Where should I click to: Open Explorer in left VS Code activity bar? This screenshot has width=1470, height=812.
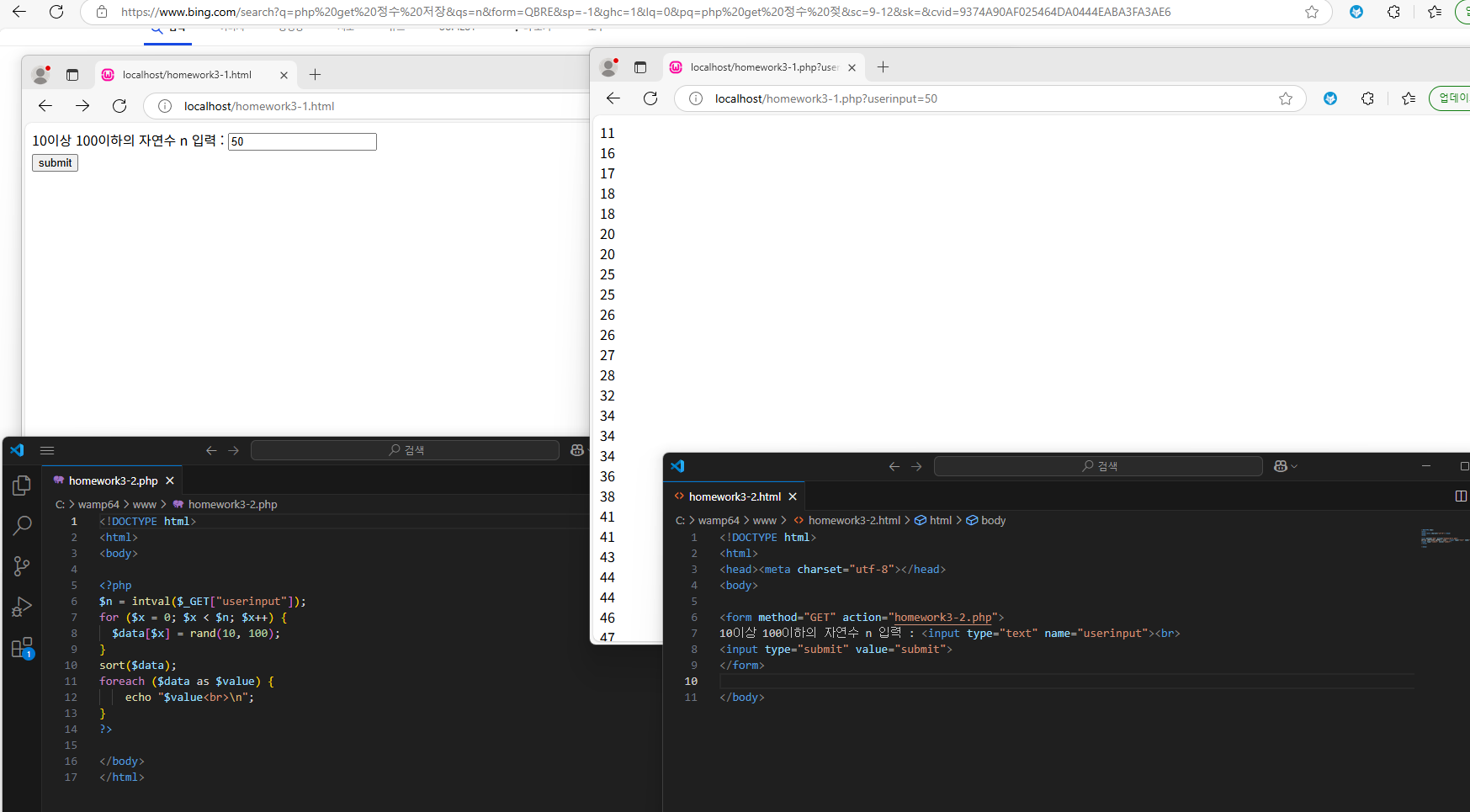pyautogui.click(x=22, y=486)
